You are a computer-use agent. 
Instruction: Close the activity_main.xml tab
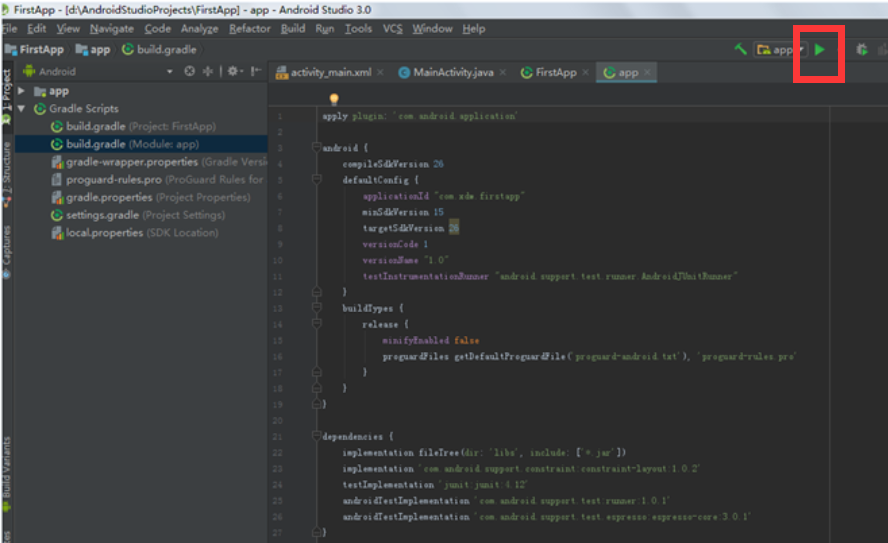point(380,72)
